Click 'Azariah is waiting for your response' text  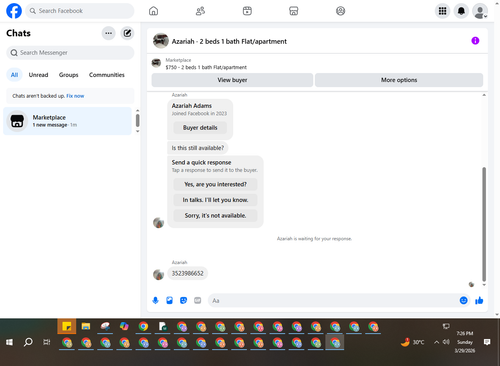[314, 239]
